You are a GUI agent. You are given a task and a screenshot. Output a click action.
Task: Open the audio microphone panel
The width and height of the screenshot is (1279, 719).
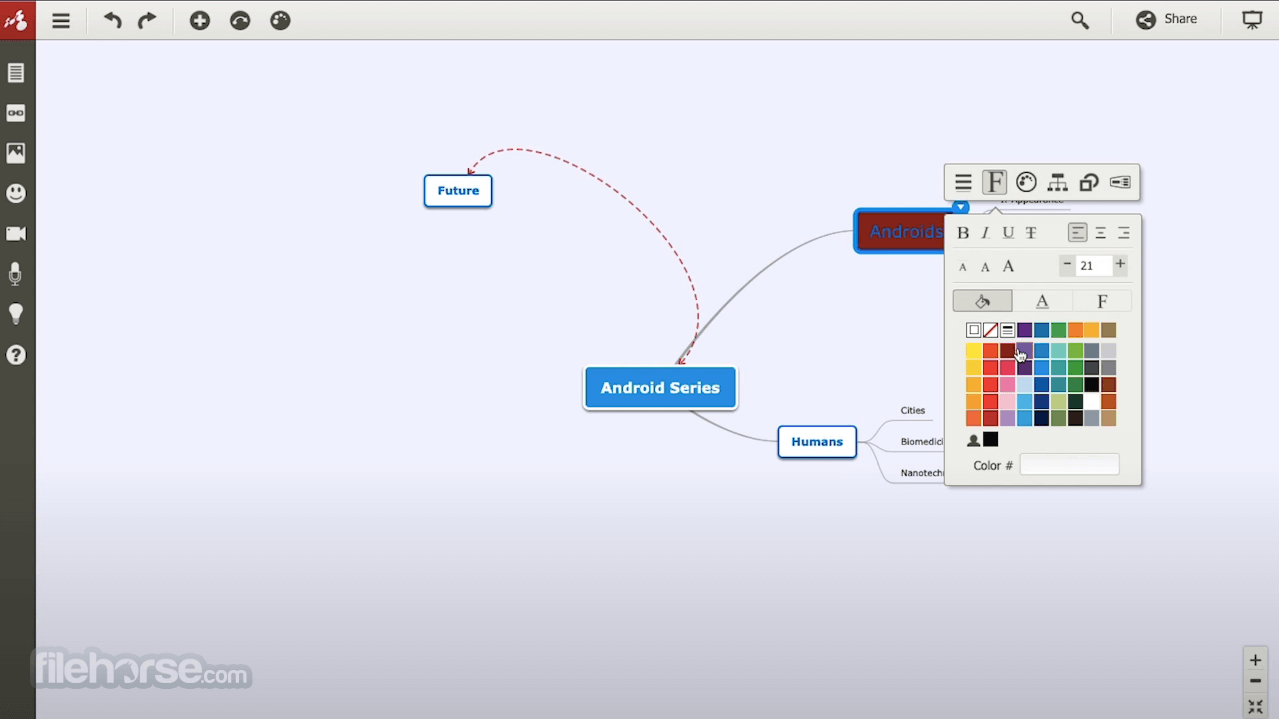click(x=16, y=274)
